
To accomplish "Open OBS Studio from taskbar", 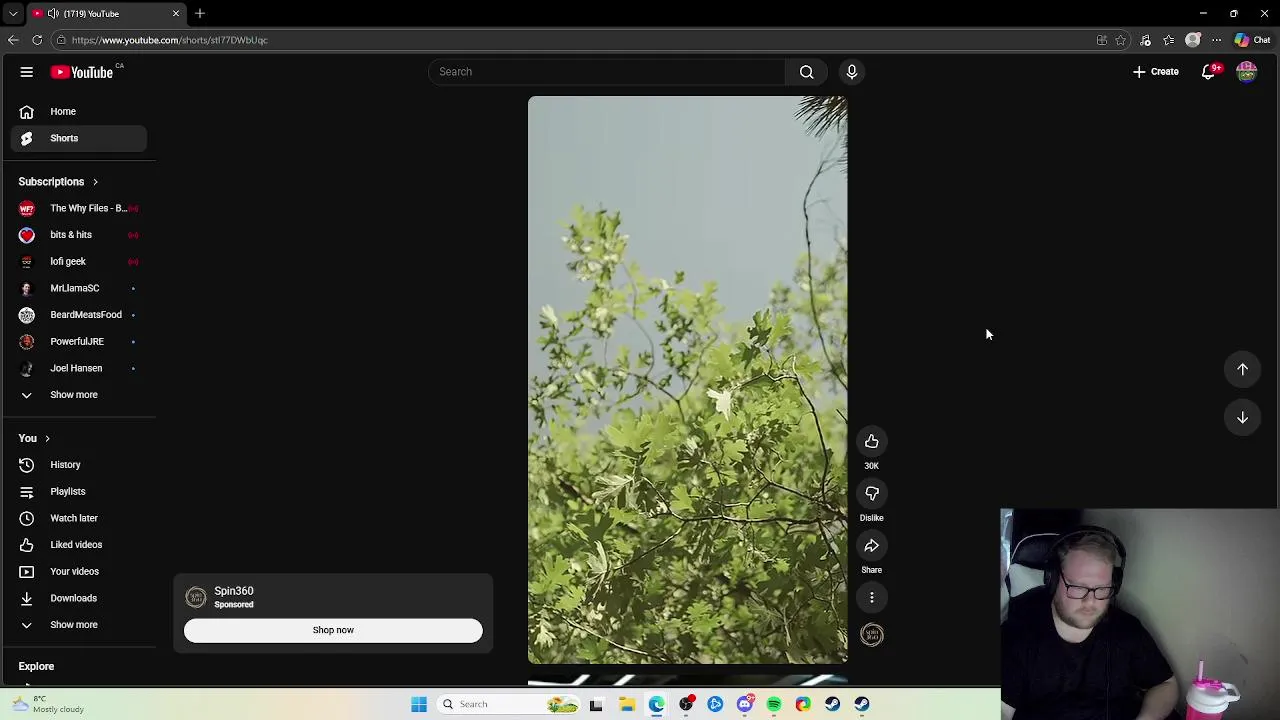I will 686,704.
